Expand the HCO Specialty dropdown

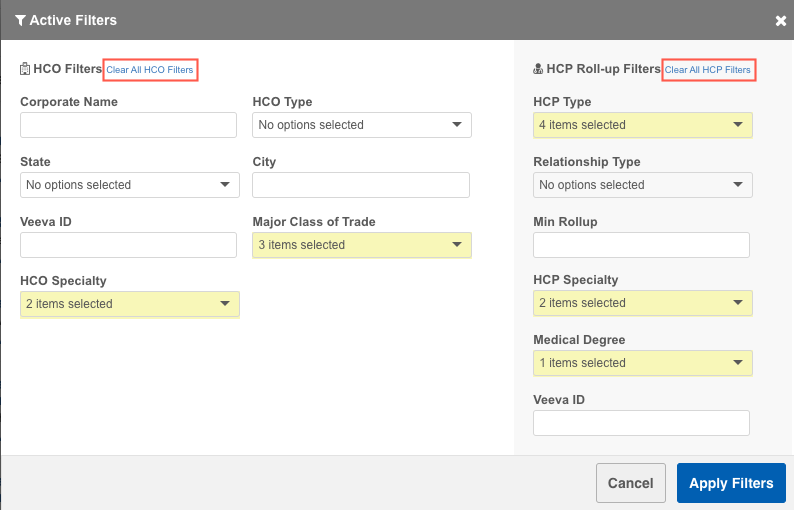pyautogui.click(x=129, y=304)
